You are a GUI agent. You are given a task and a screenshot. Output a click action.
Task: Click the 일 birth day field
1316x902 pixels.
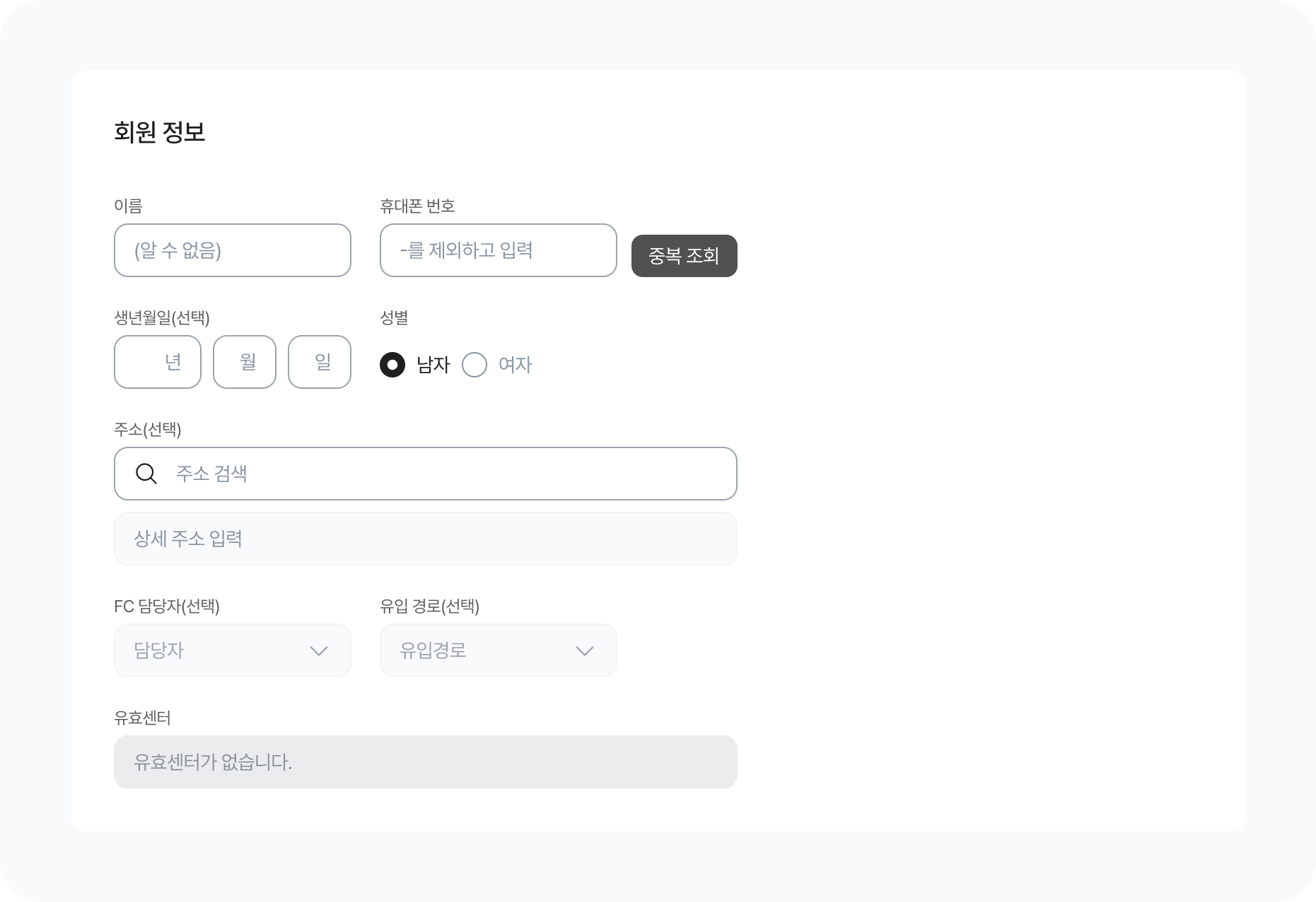(320, 362)
